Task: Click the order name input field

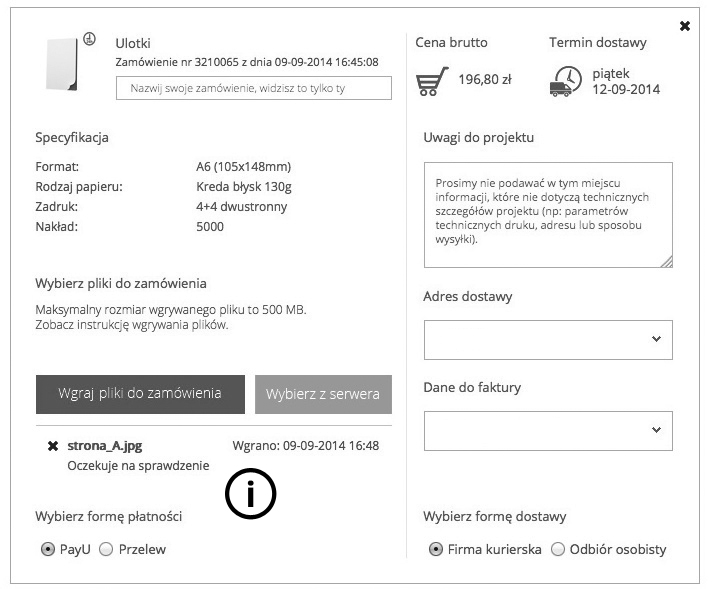Action: 254,88
